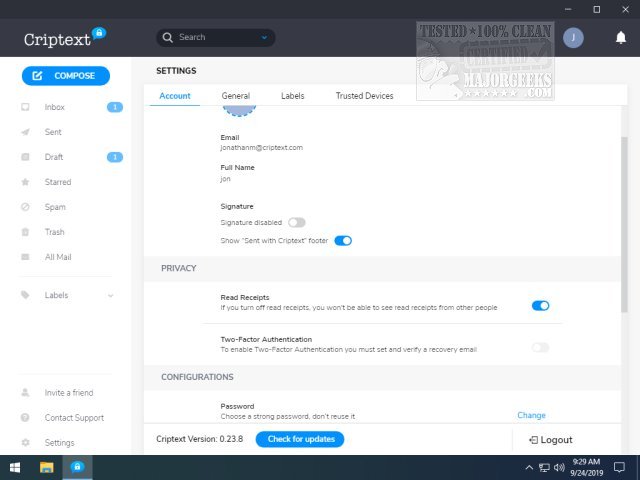Image resolution: width=640 pixels, height=480 pixels.
Task: Expand the Labels chevron in sidebar
Action: click(x=111, y=295)
